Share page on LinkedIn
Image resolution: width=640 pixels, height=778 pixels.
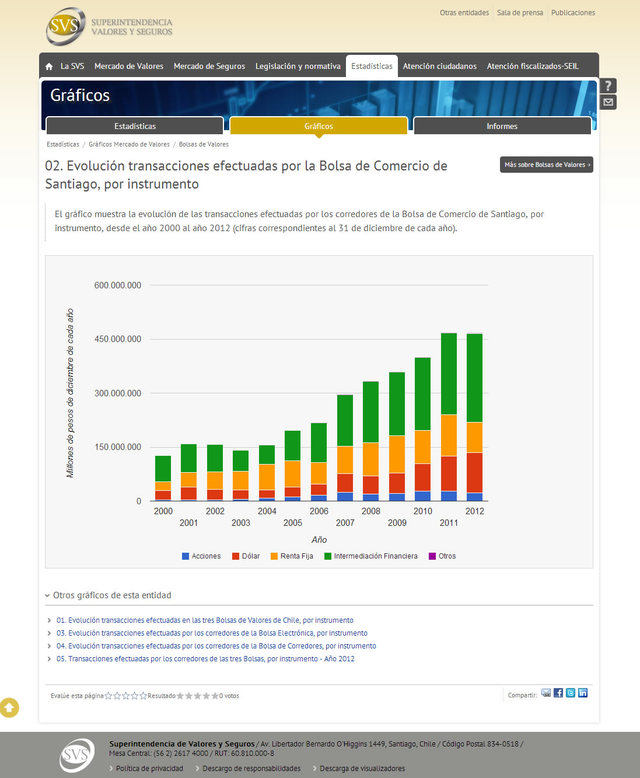click(583, 693)
